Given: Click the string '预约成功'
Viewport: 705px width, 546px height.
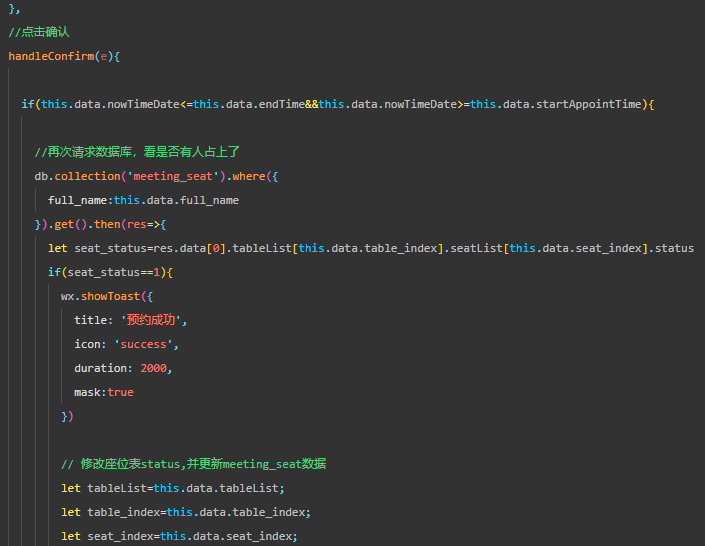Looking at the screenshot, I should (x=151, y=320).
